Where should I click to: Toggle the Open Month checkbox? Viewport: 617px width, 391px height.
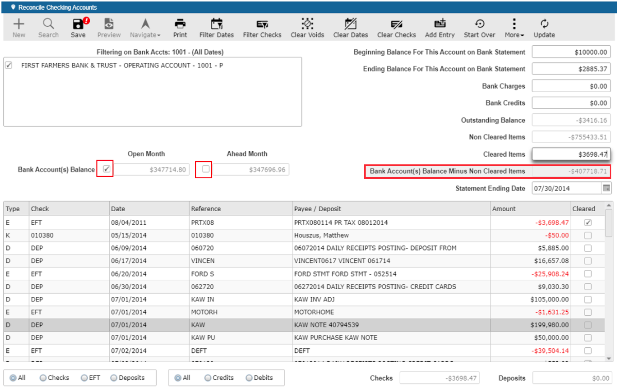point(106,169)
